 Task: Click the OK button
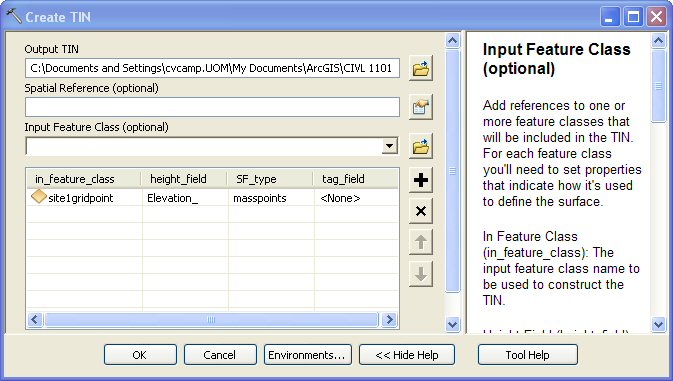click(x=140, y=355)
